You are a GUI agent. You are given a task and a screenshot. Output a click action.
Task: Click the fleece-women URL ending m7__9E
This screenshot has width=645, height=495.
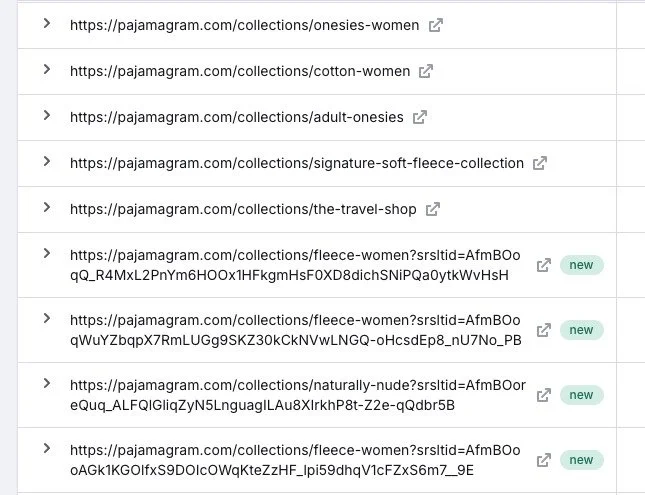tap(295, 460)
